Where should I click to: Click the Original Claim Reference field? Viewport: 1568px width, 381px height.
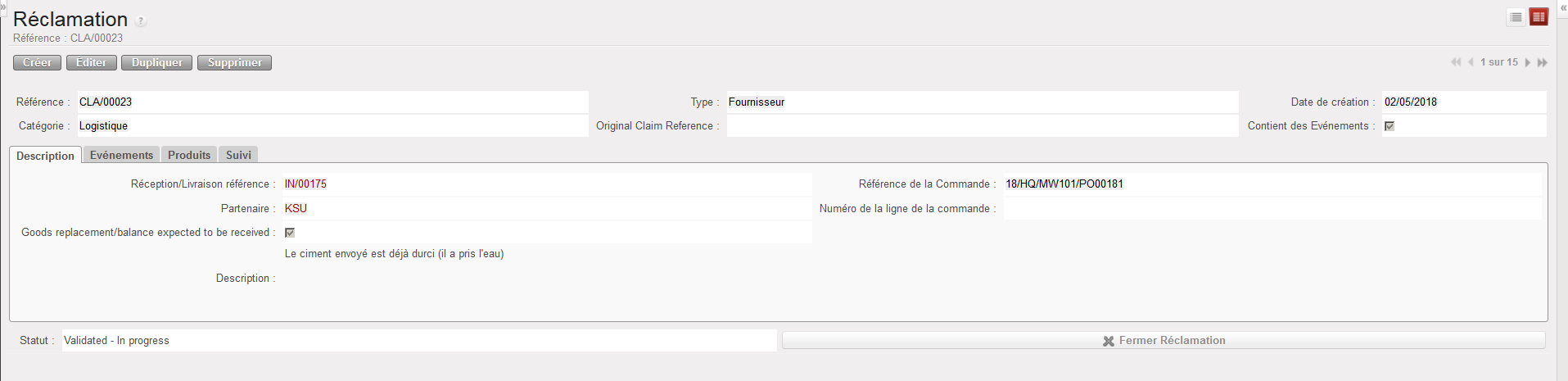982,126
